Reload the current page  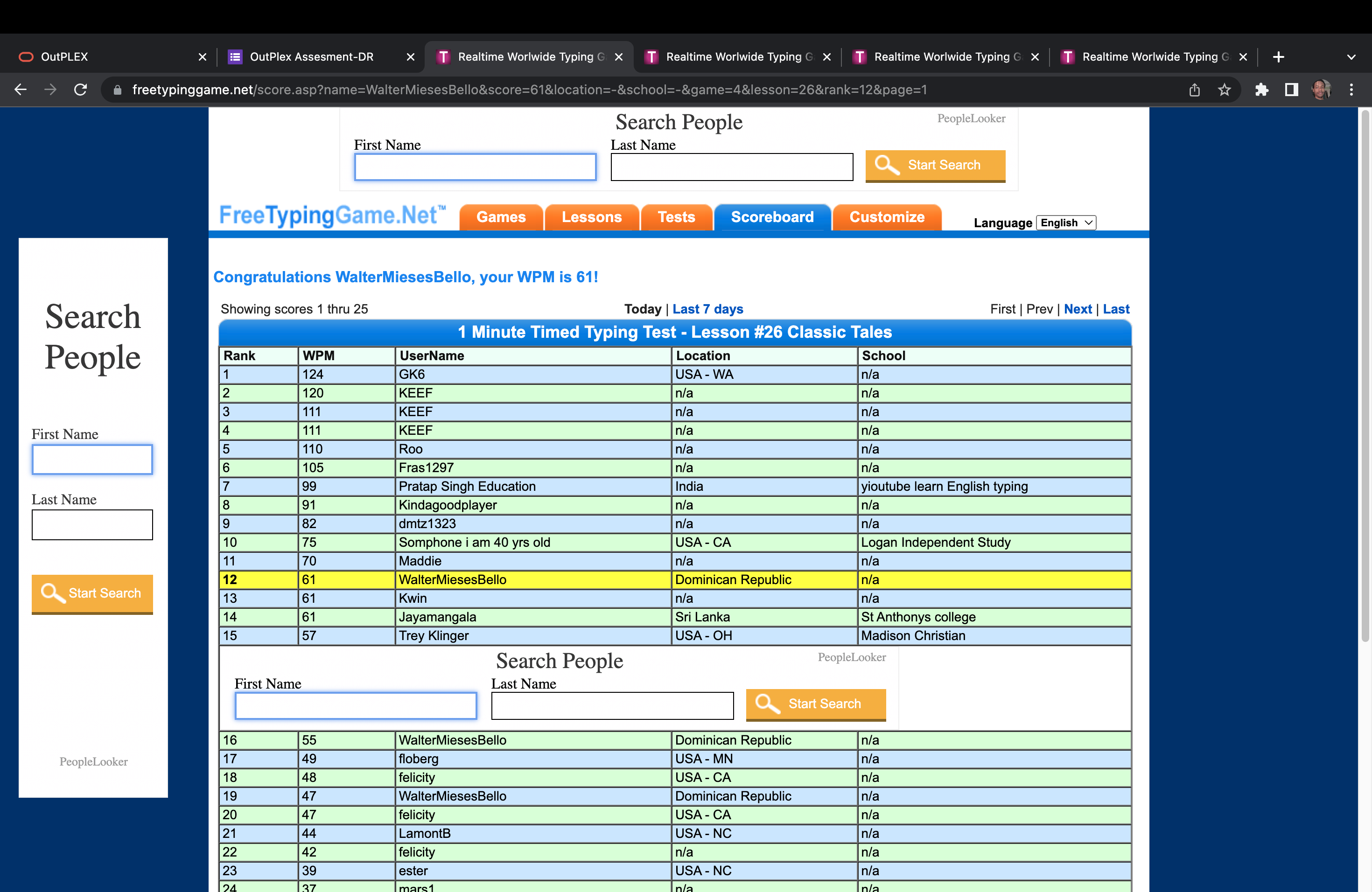click(x=81, y=90)
